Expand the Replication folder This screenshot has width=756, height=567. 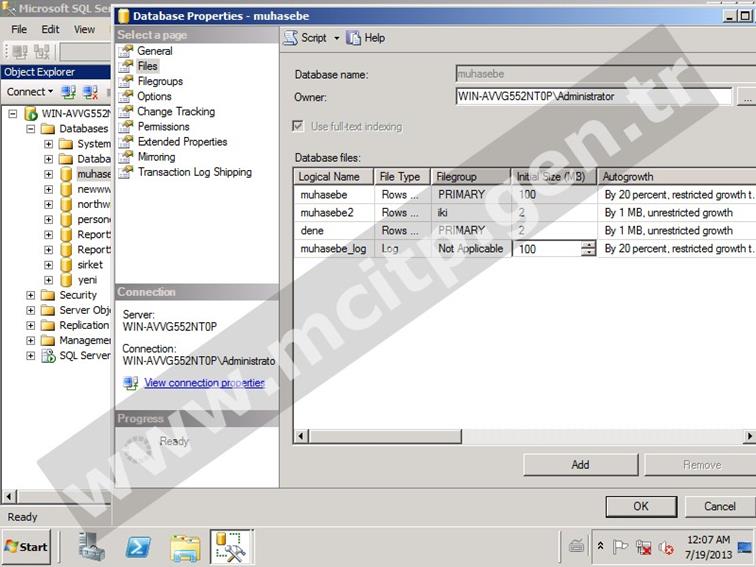pyautogui.click(x=30, y=325)
